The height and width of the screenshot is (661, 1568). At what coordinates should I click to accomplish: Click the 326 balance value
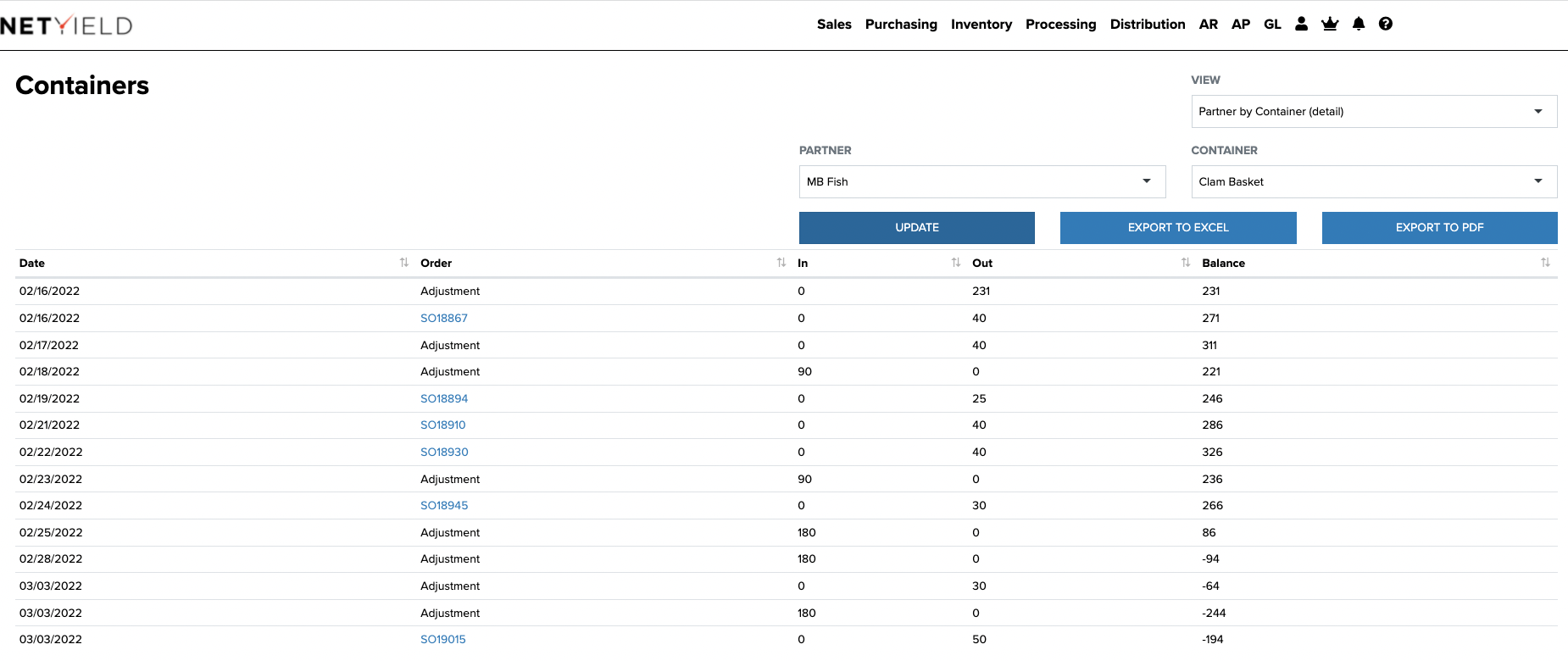point(1212,452)
